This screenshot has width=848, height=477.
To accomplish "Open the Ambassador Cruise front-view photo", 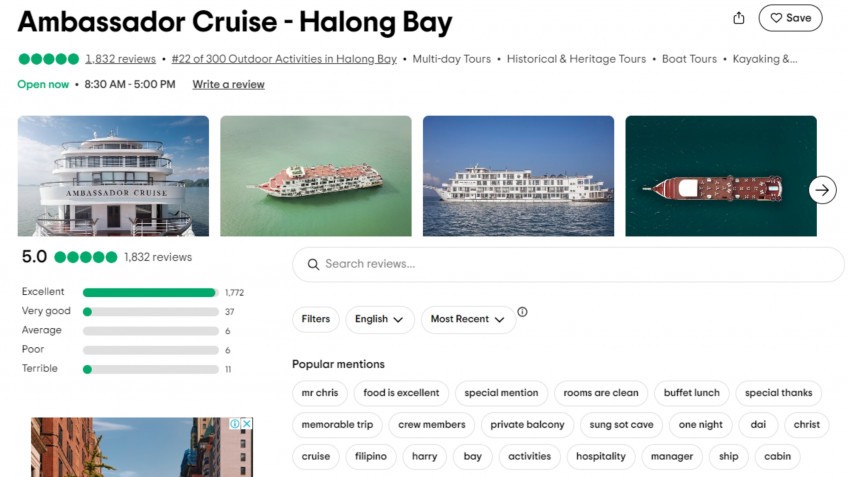I will (113, 176).
